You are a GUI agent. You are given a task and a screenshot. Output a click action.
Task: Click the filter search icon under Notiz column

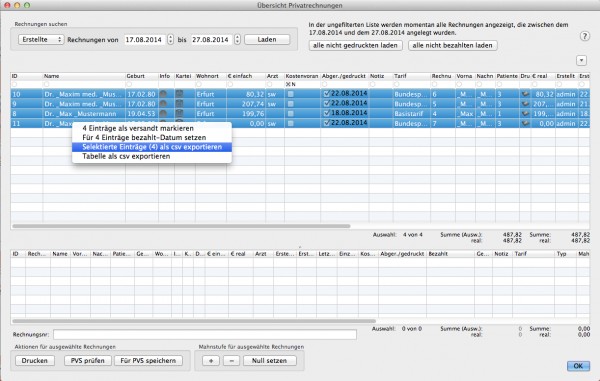[373, 84]
